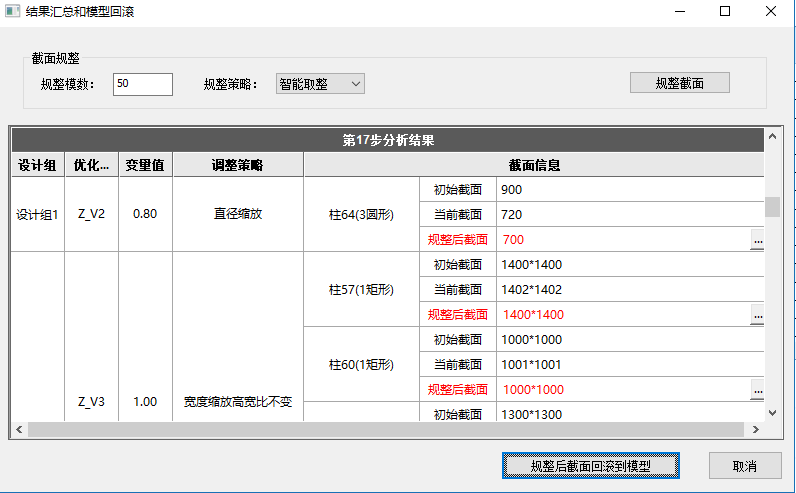
Task: Open the ellipsis button beside 1400*1400
Action: 757,315
